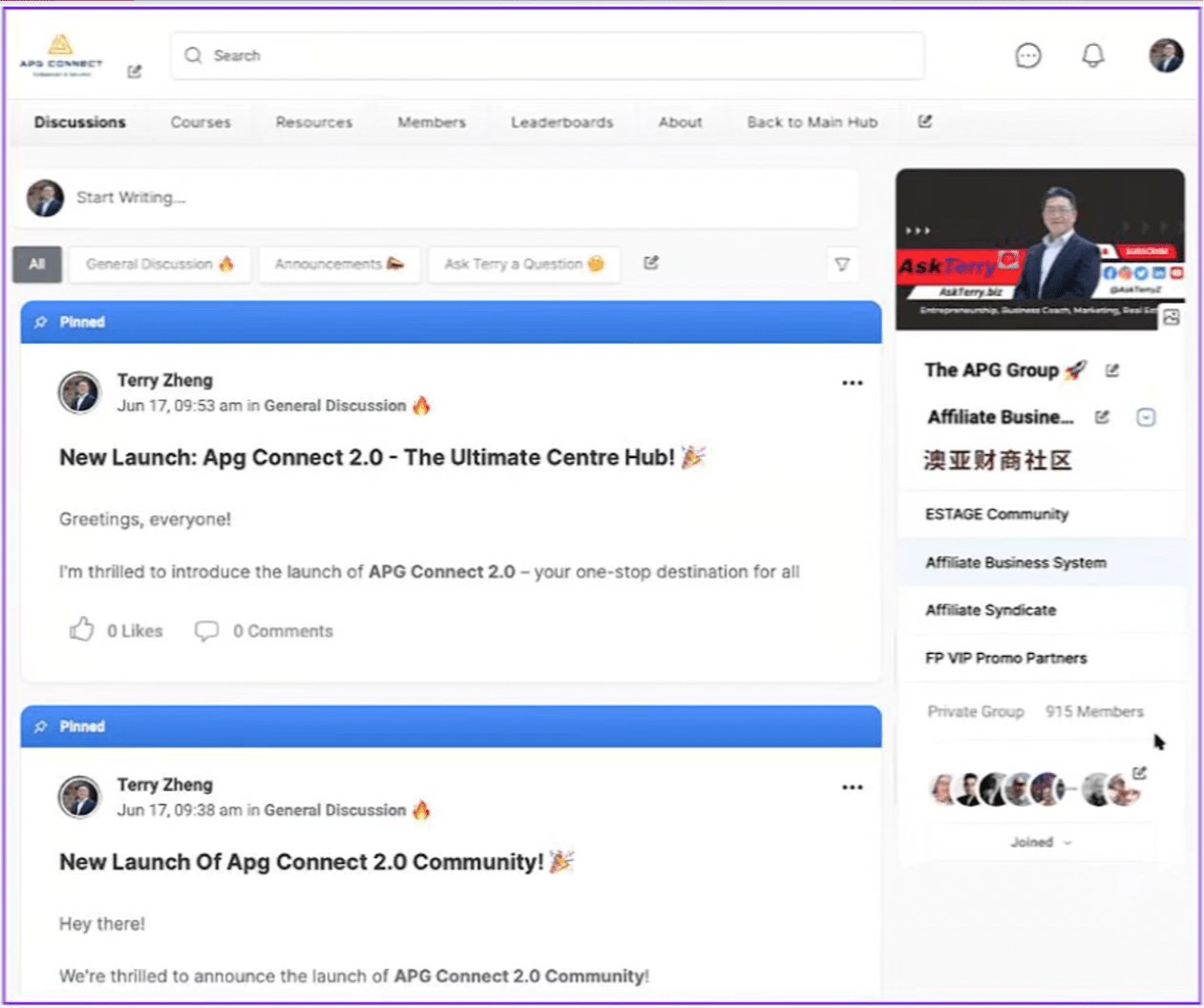This screenshot has width=1204, height=1008.
Task: Click the AskTerry banner image
Action: click(x=1040, y=250)
